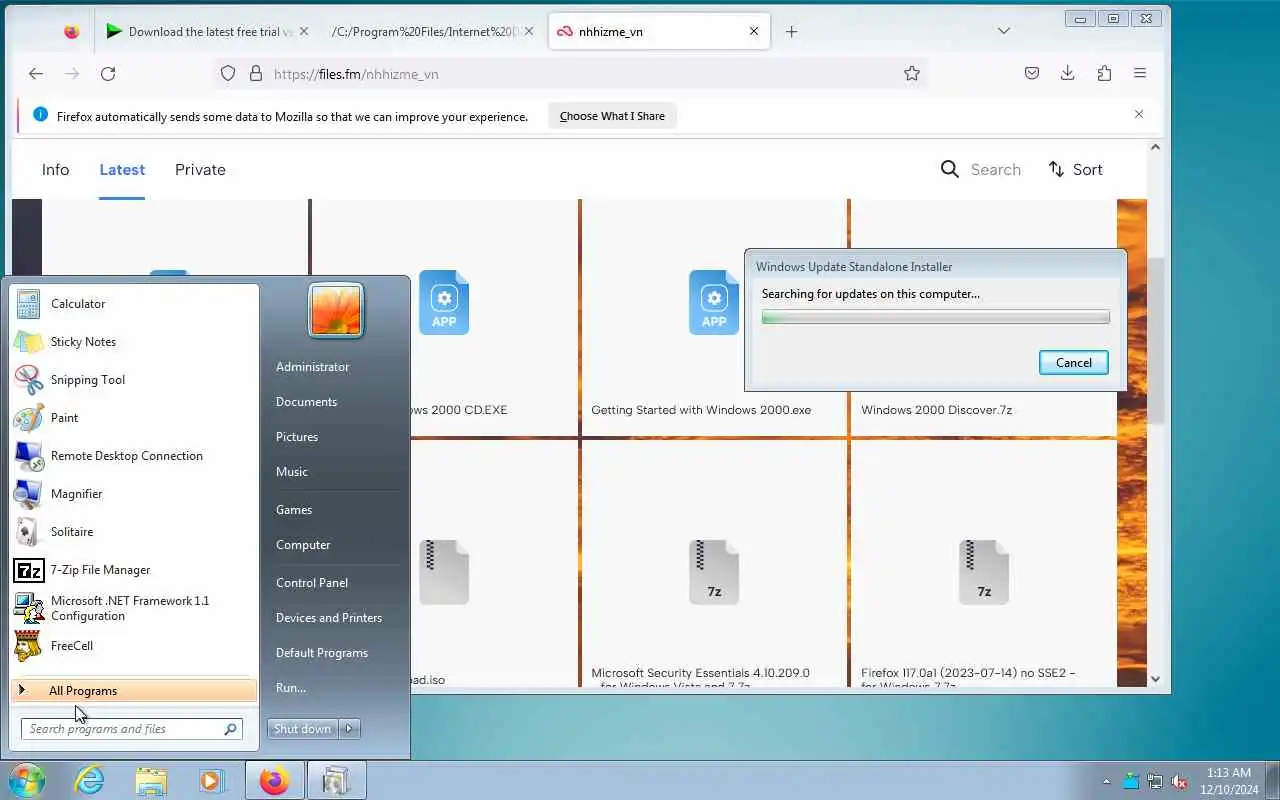Open Devices and Printers

point(329,618)
